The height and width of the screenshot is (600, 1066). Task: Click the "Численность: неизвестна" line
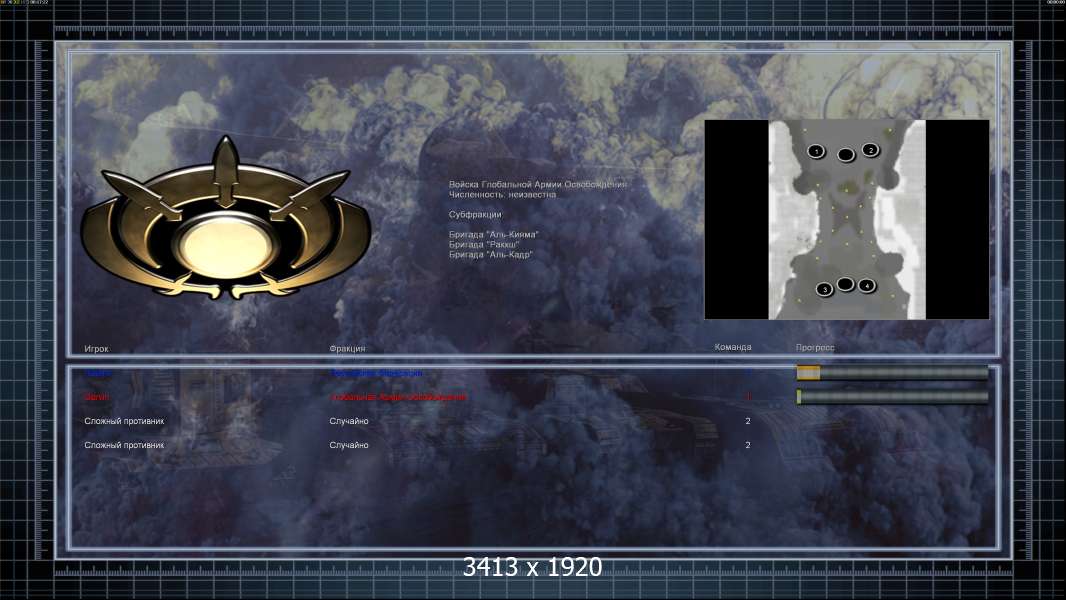coord(502,194)
